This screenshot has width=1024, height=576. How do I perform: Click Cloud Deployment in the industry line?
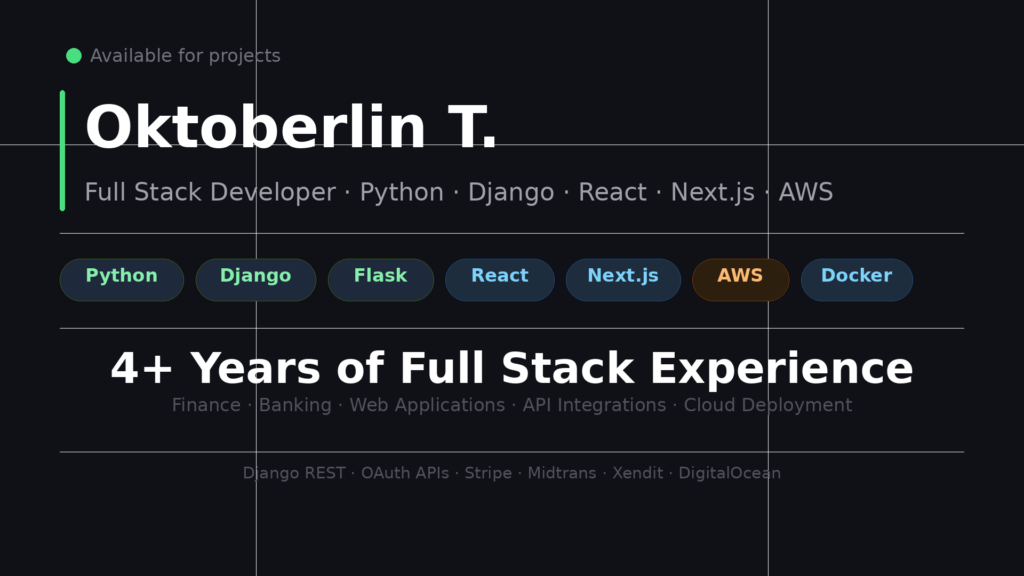767,406
